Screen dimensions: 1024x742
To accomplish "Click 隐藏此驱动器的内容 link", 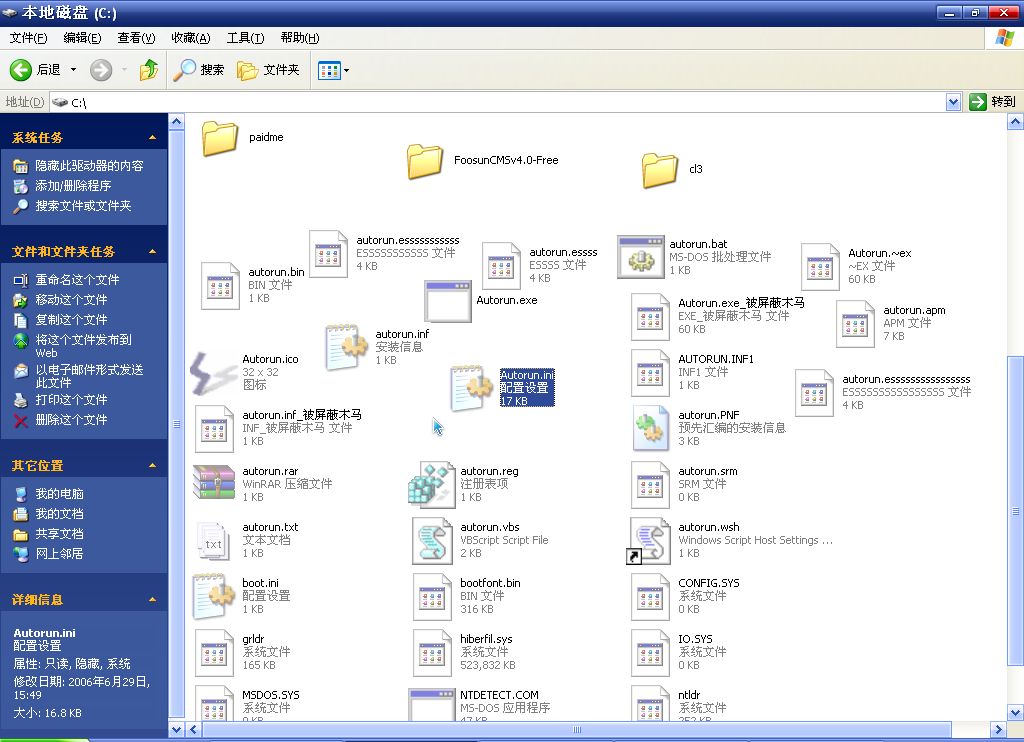I will tap(89, 166).
